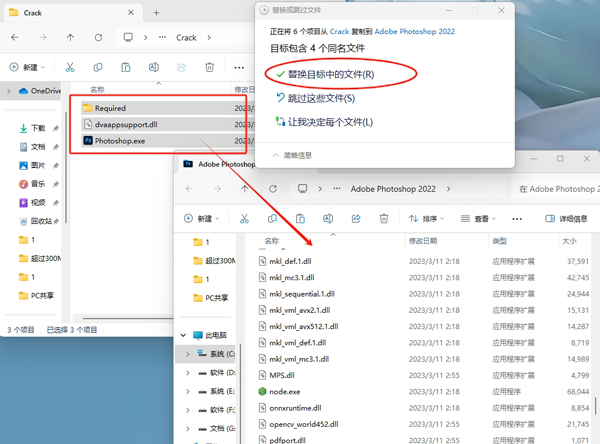Go up one level in Photoshop 2022 window
The width and height of the screenshot is (600, 444).
(x=245, y=189)
